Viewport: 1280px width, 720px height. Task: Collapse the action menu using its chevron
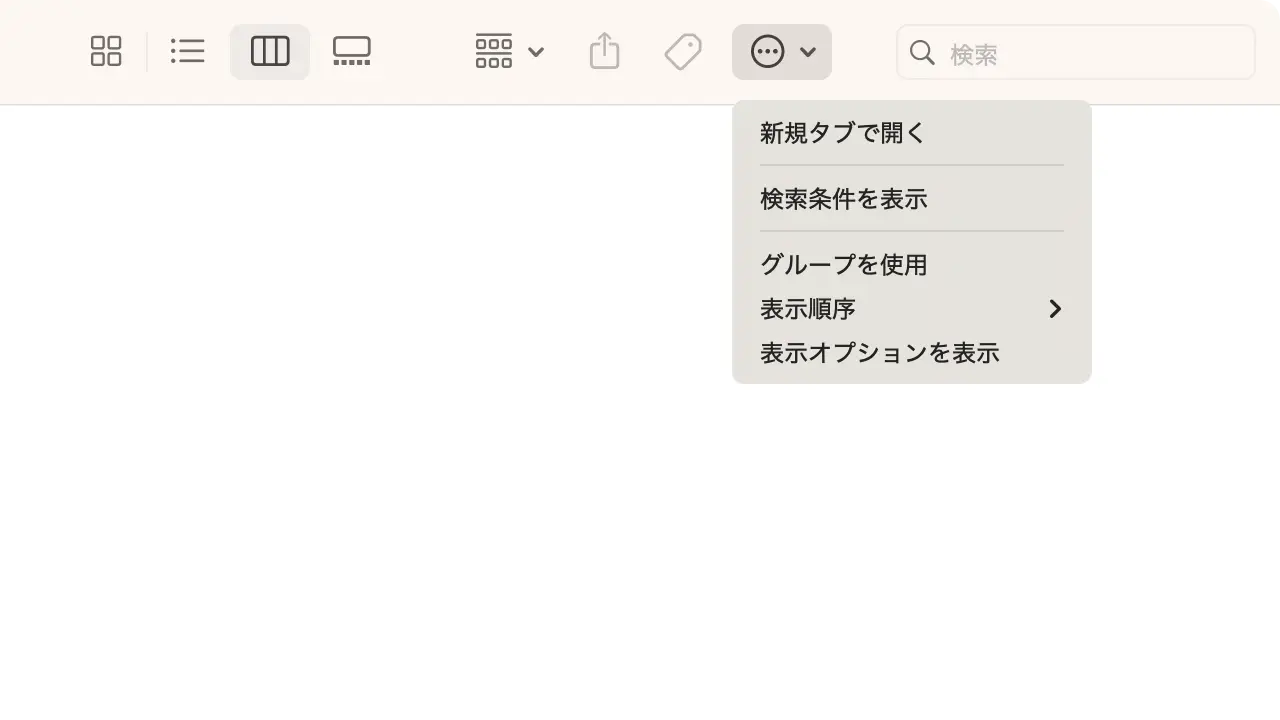point(808,52)
